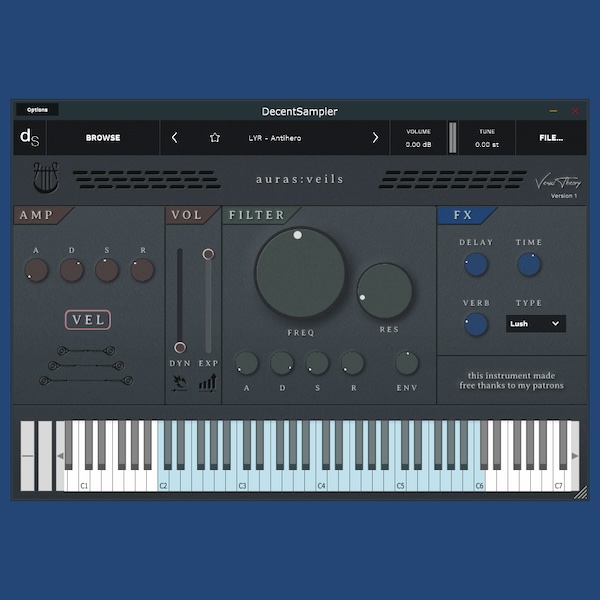Image resolution: width=600 pixels, height=600 pixels.
Task: Play the C6 piano key
Action: tap(479, 481)
